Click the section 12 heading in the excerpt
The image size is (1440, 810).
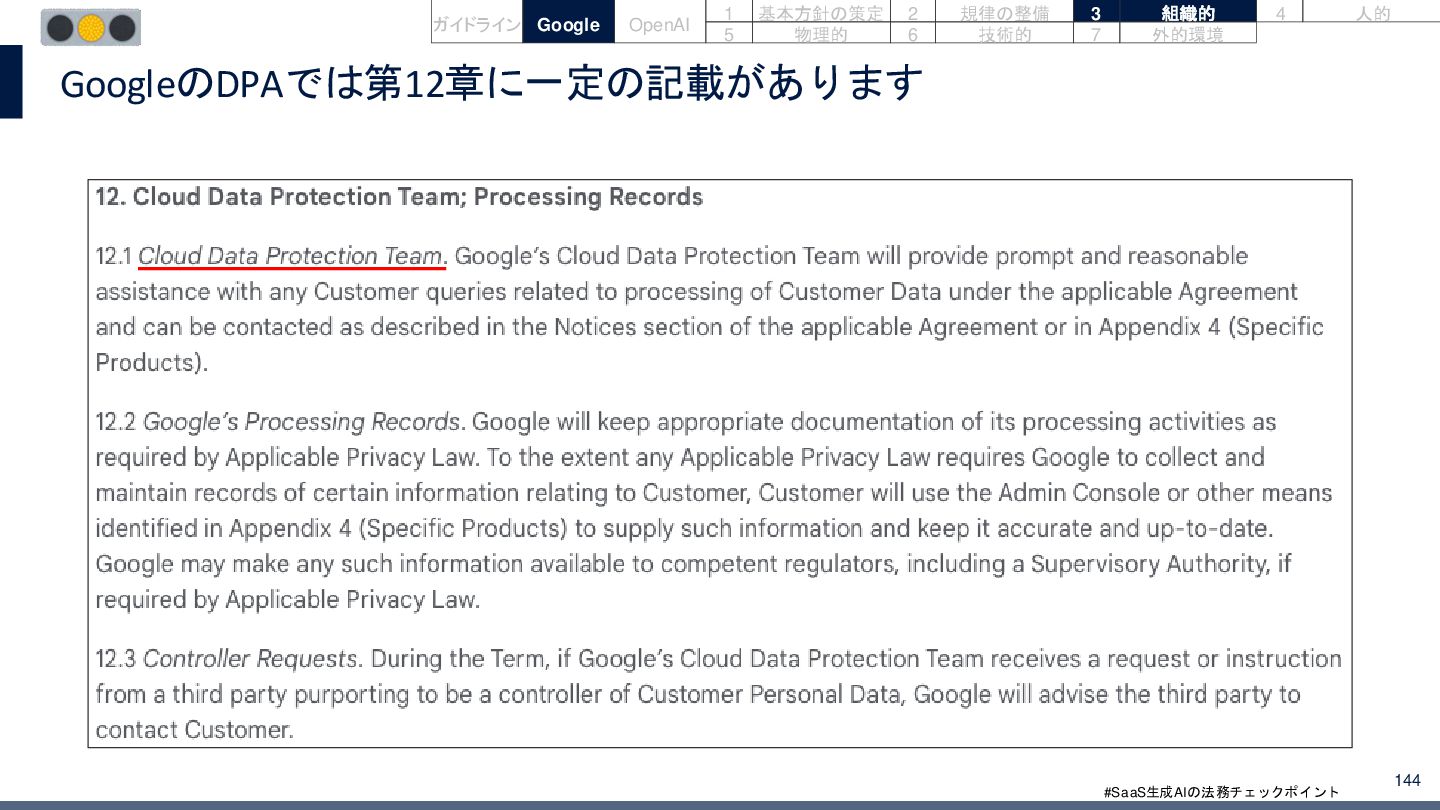[399, 197]
